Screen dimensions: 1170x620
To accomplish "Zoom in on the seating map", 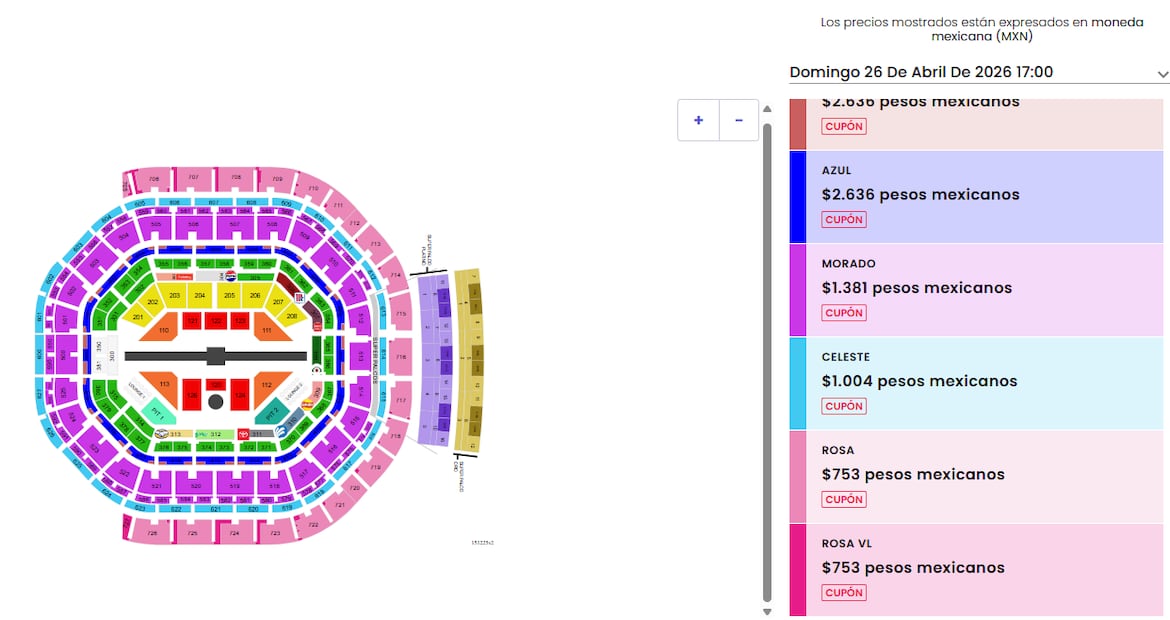I will pos(697,119).
